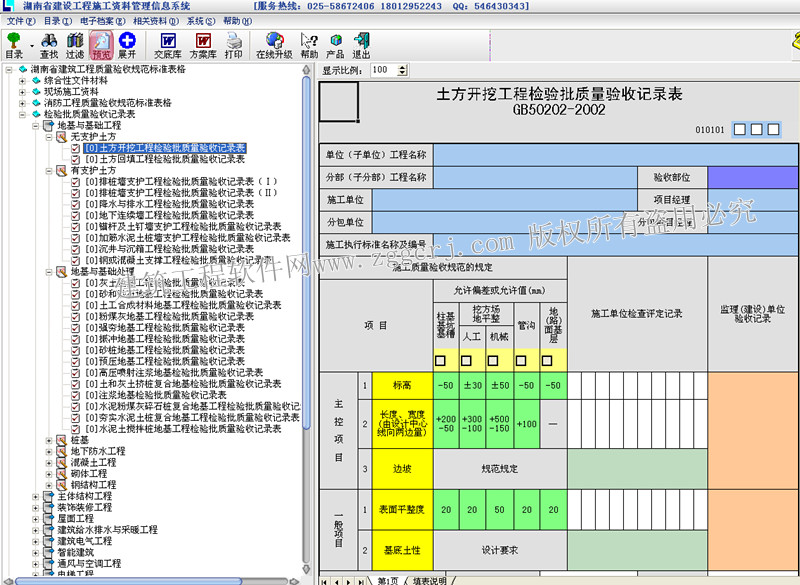Open the 交底库 library icon

coord(167,45)
